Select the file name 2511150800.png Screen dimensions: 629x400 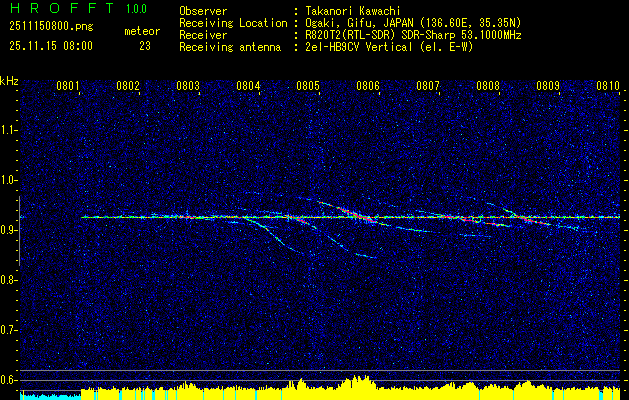coord(51,26)
